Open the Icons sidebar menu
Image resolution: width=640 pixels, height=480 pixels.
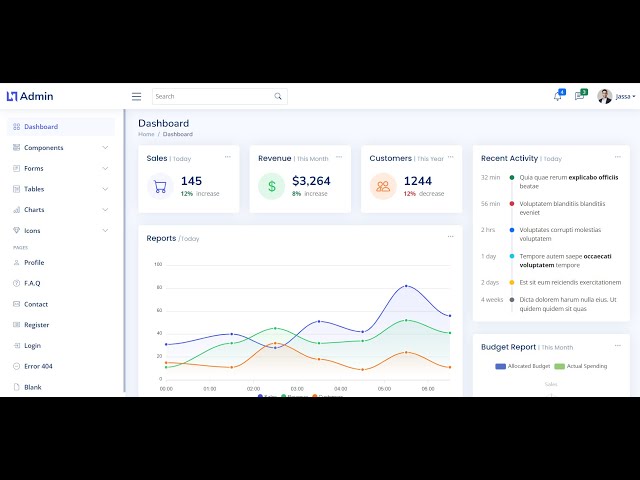(x=61, y=231)
